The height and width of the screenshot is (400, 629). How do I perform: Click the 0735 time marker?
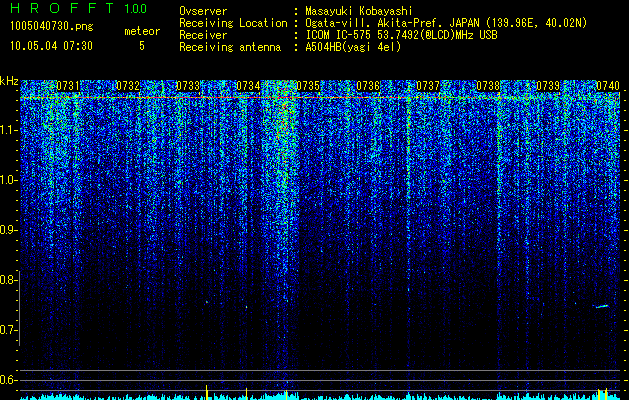(308, 86)
